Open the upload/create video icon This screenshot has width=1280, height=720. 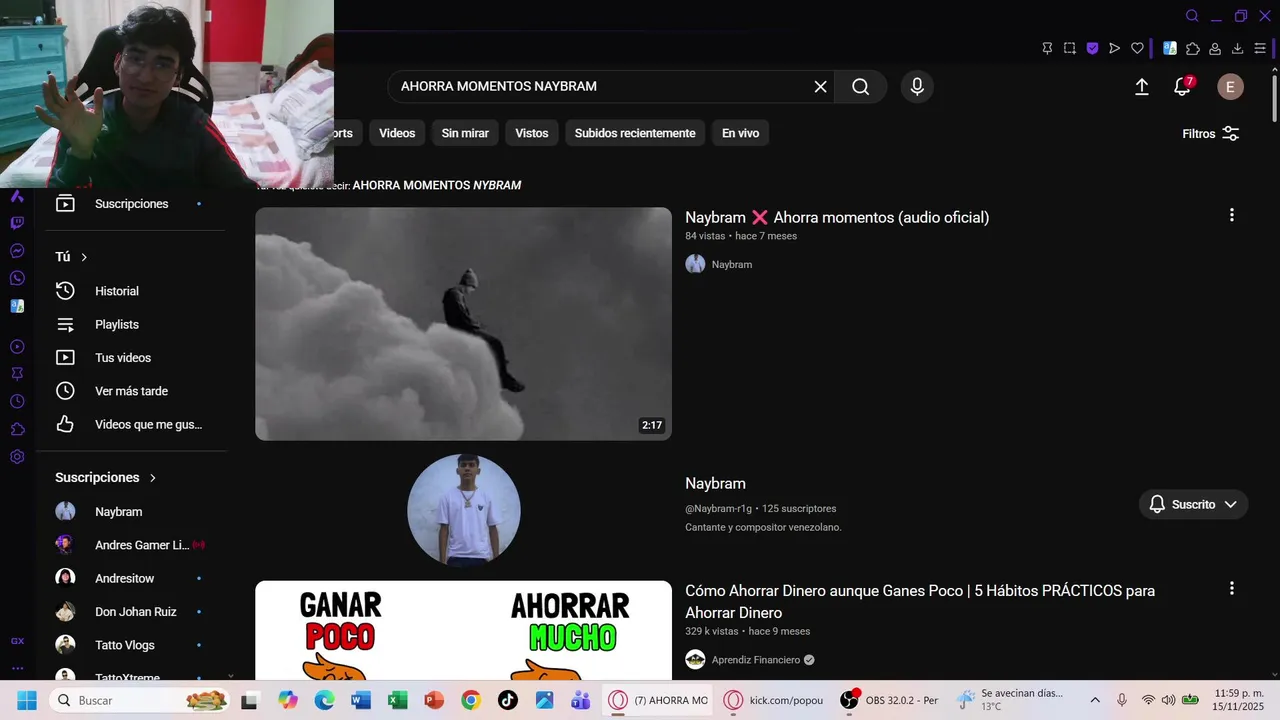point(1142,87)
